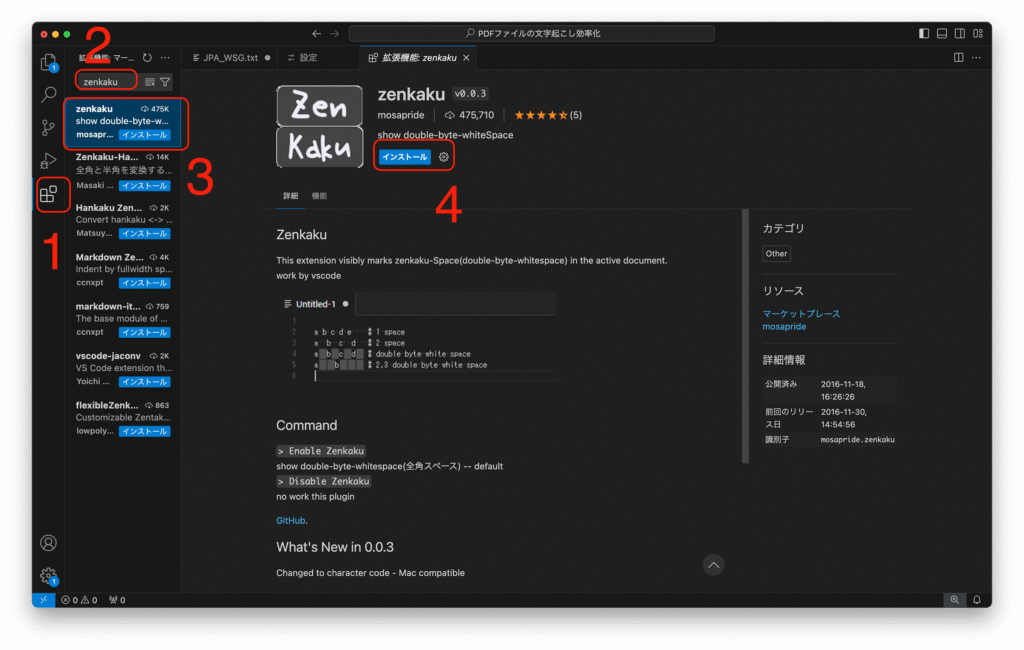Image resolution: width=1024 pixels, height=650 pixels.
Task: Open zenkaku manage gear on details page
Action: (443, 157)
